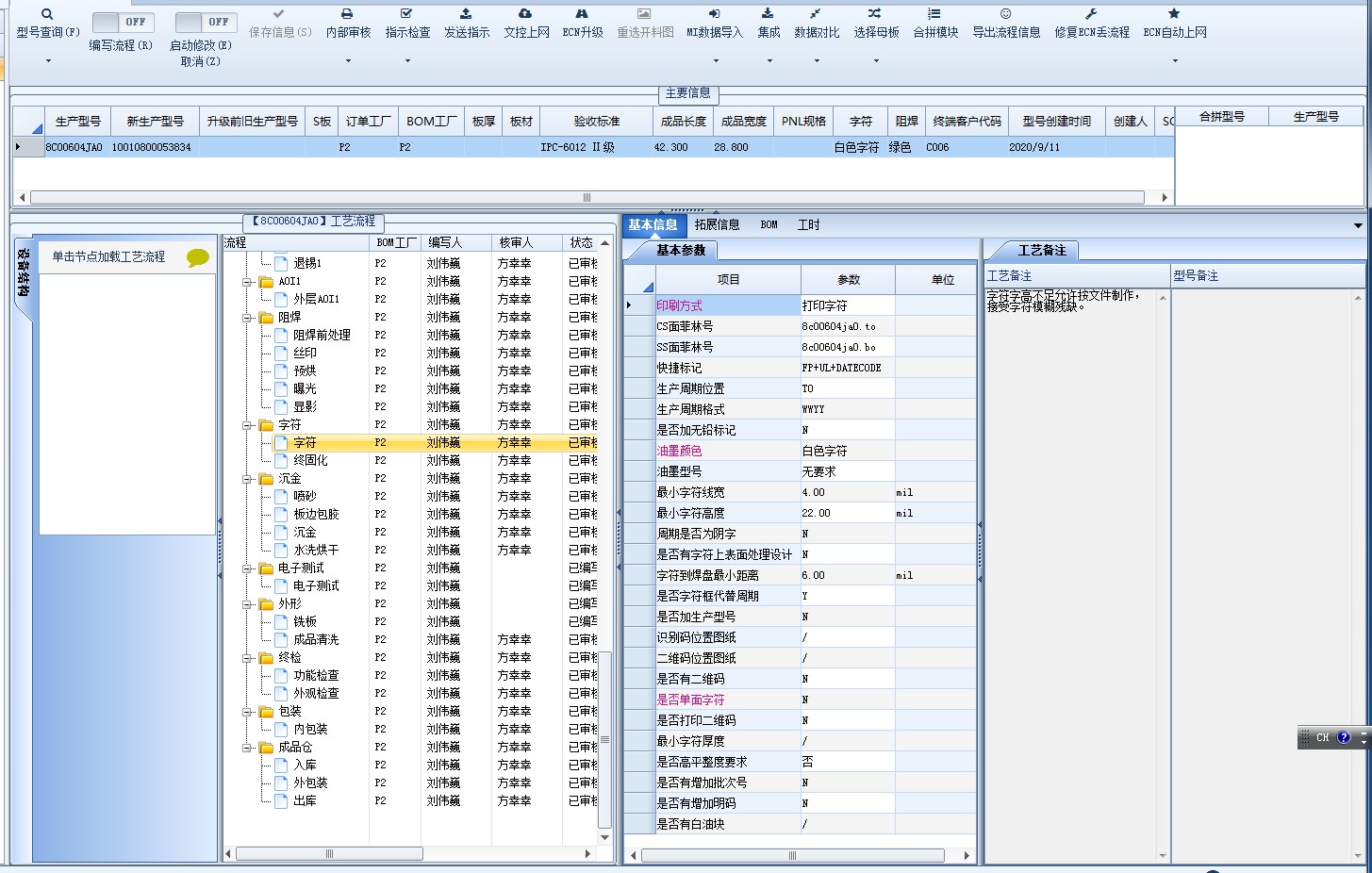Click MI数据导入 import icon
The image size is (1372, 873).
pyautogui.click(x=714, y=14)
